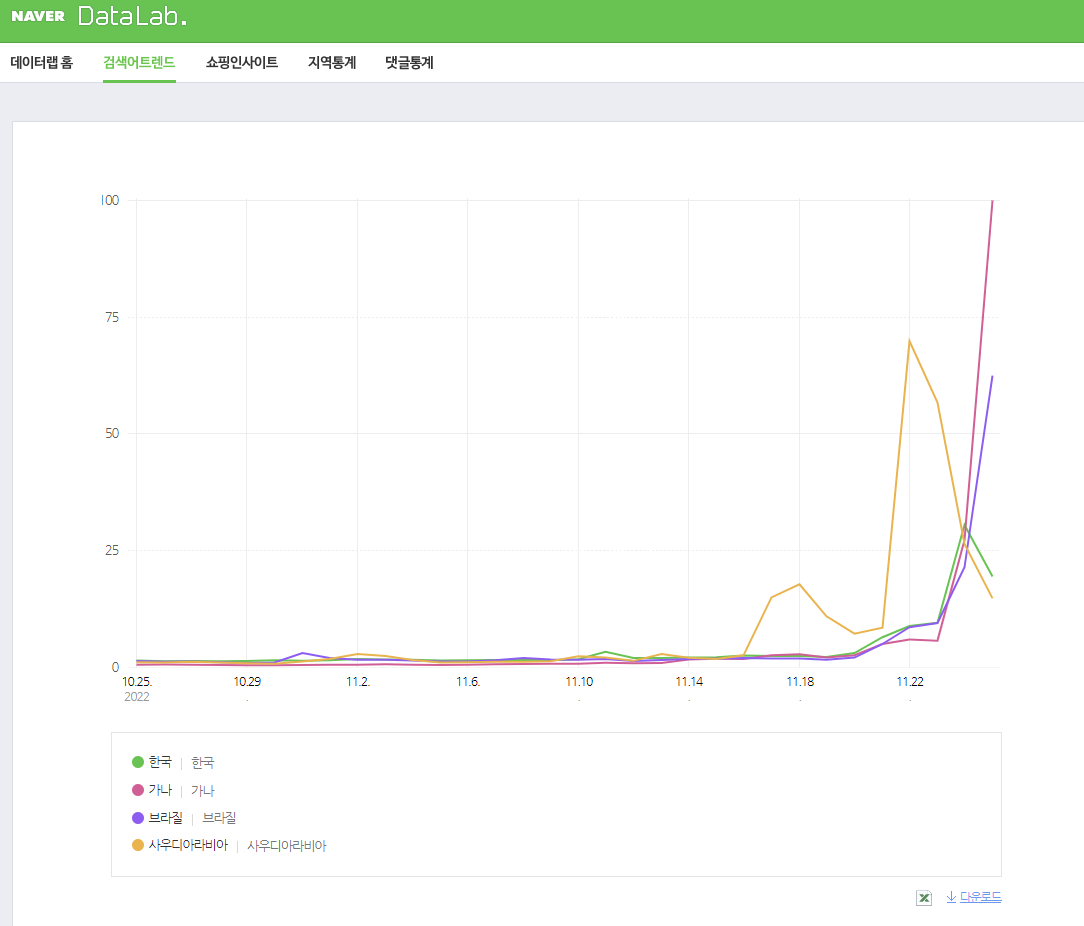Click the Excel file icon

click(924, 898)
